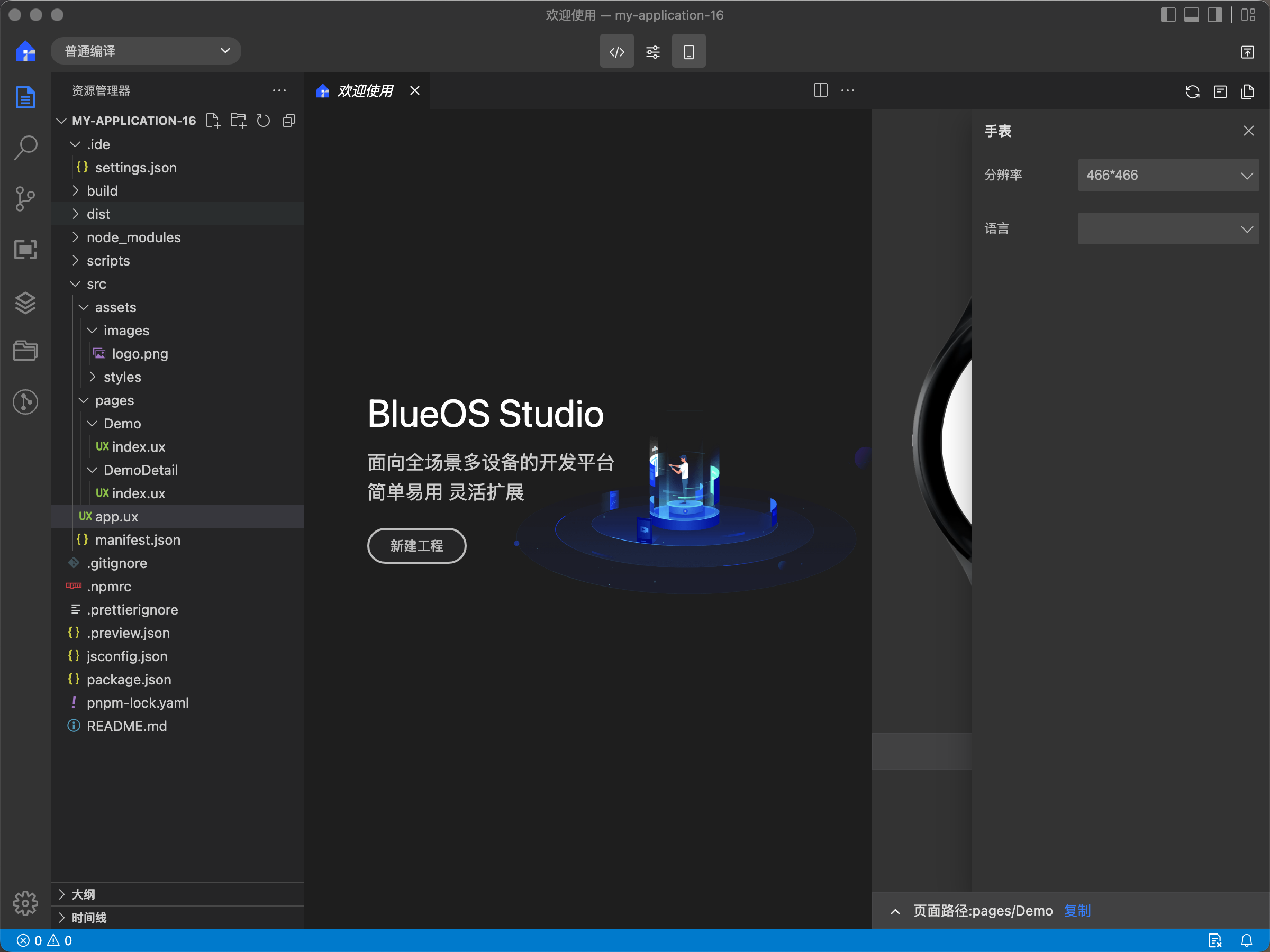The height and width of the screenshot is (952, 1270).
Task: Close the 手表 settings panel
Action: click(1248, 131)
